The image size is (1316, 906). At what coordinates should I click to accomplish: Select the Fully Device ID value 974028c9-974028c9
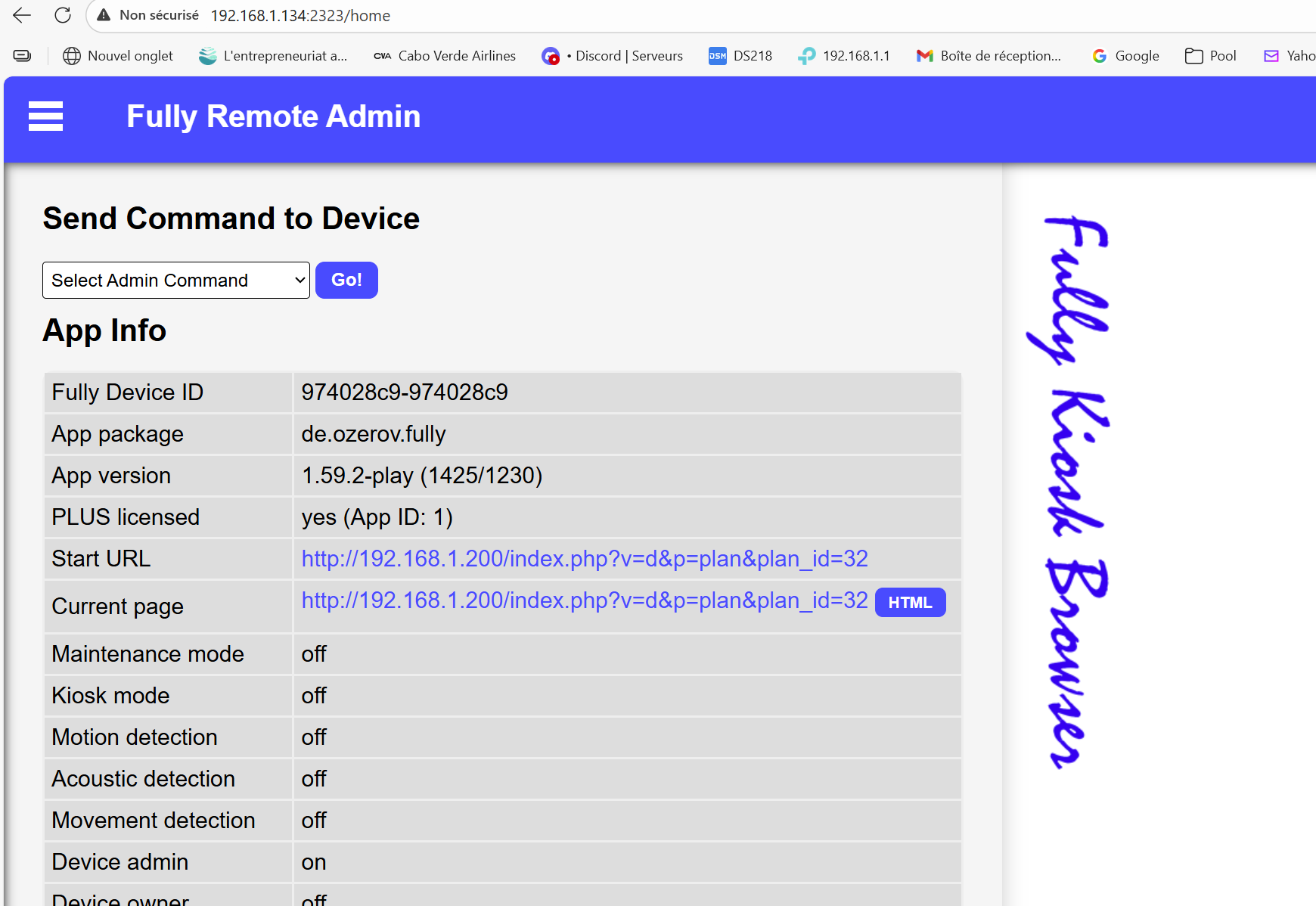pyautogui.click(x=405, y=392)
